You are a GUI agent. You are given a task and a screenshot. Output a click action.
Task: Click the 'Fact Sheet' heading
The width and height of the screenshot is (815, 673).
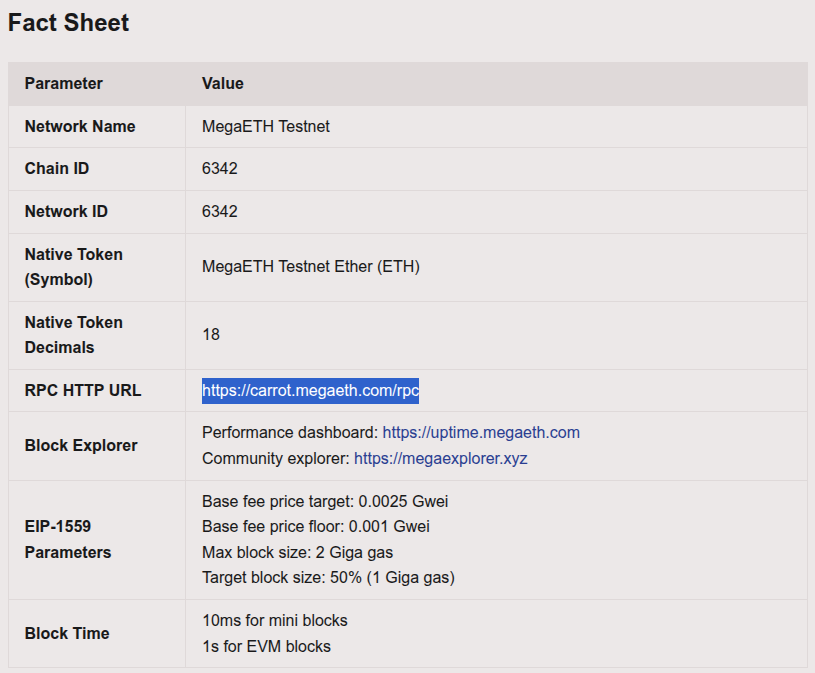[x=69, y=23]
